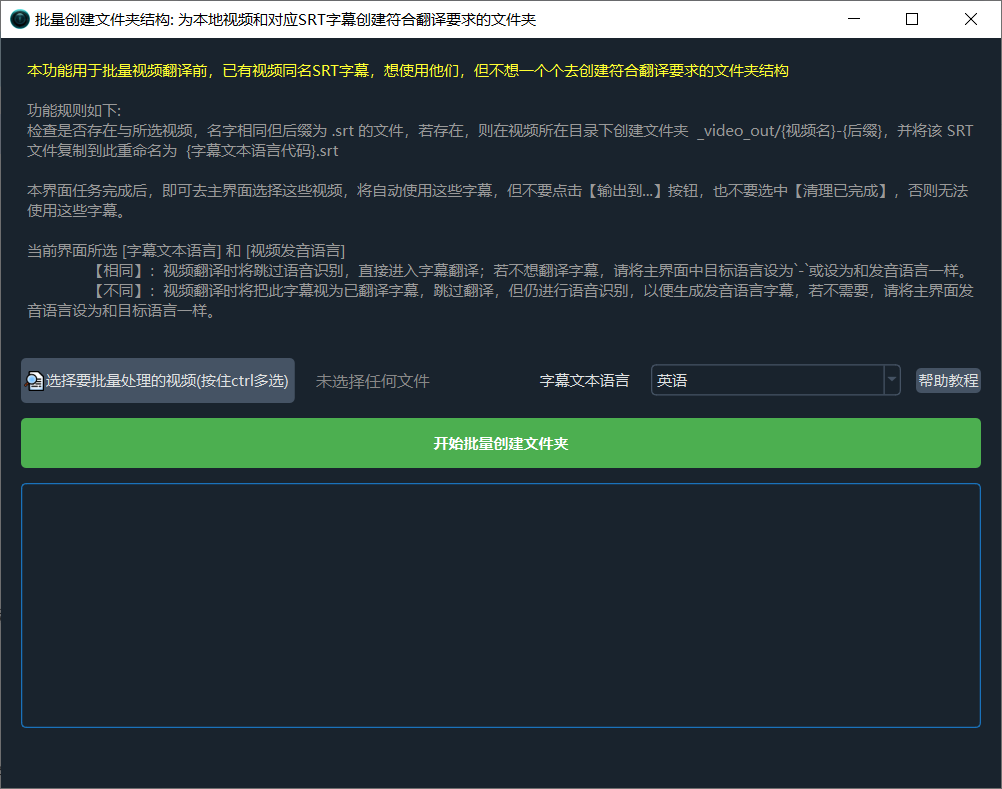Close the batch folder creation window

(971, 19)
